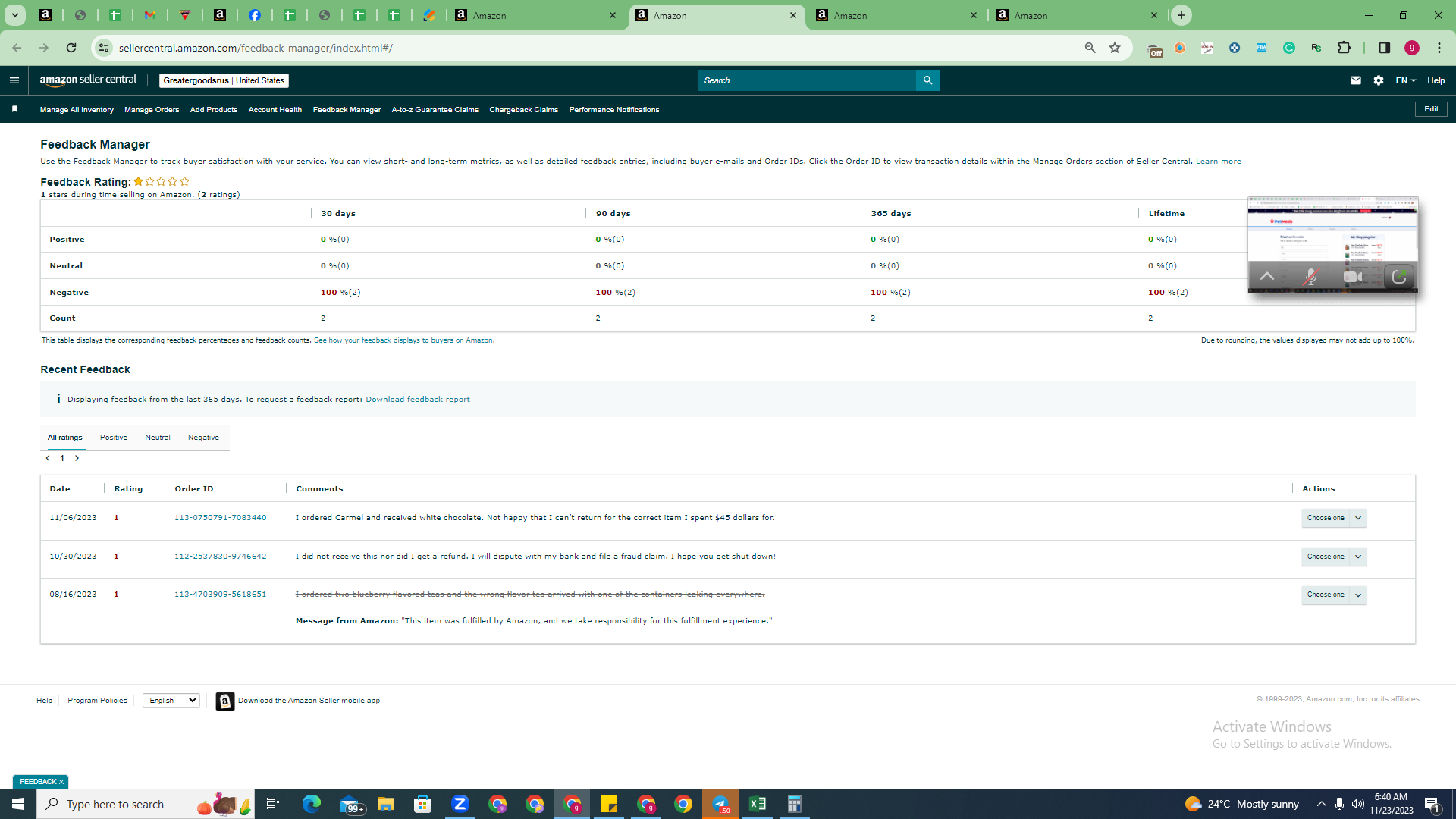
Task: Collapse the floating meeting thumbnail chevron
Action: coord(1267,277)
